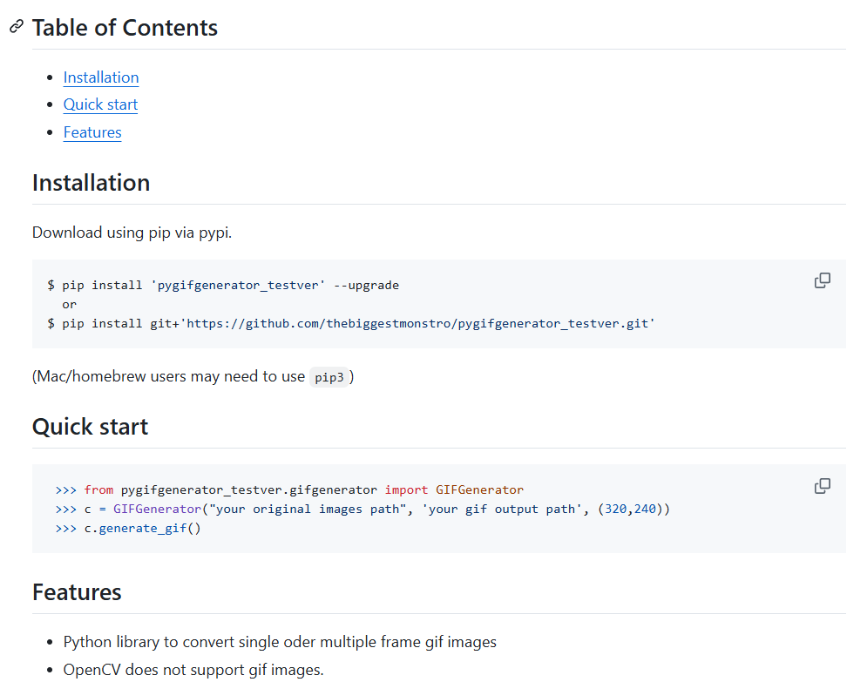Image resolution: width=862 pixels, height=698 pixels.
Task: Follow the Features link in contents
Action: (92, 132)
